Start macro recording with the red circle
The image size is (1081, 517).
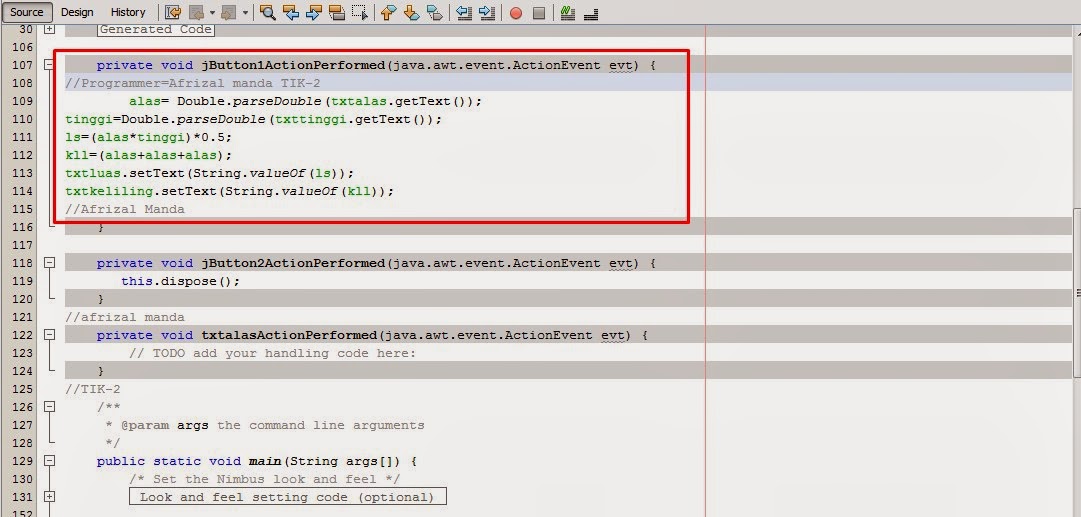pos(516,13)
